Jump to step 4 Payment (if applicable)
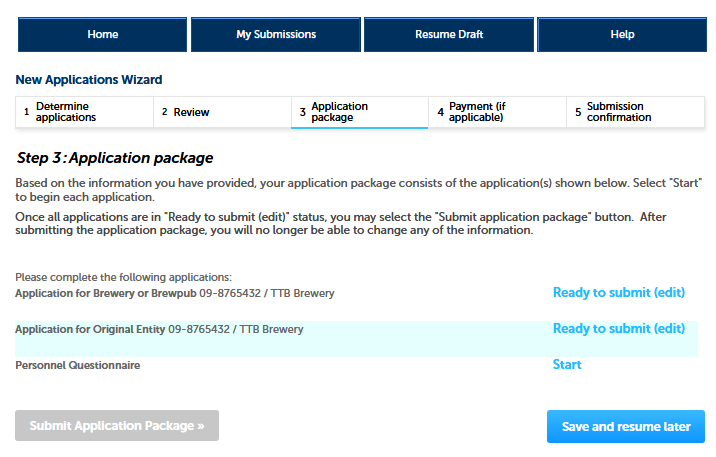The height and width of the screenshot is (457, 716). point(497,112)
